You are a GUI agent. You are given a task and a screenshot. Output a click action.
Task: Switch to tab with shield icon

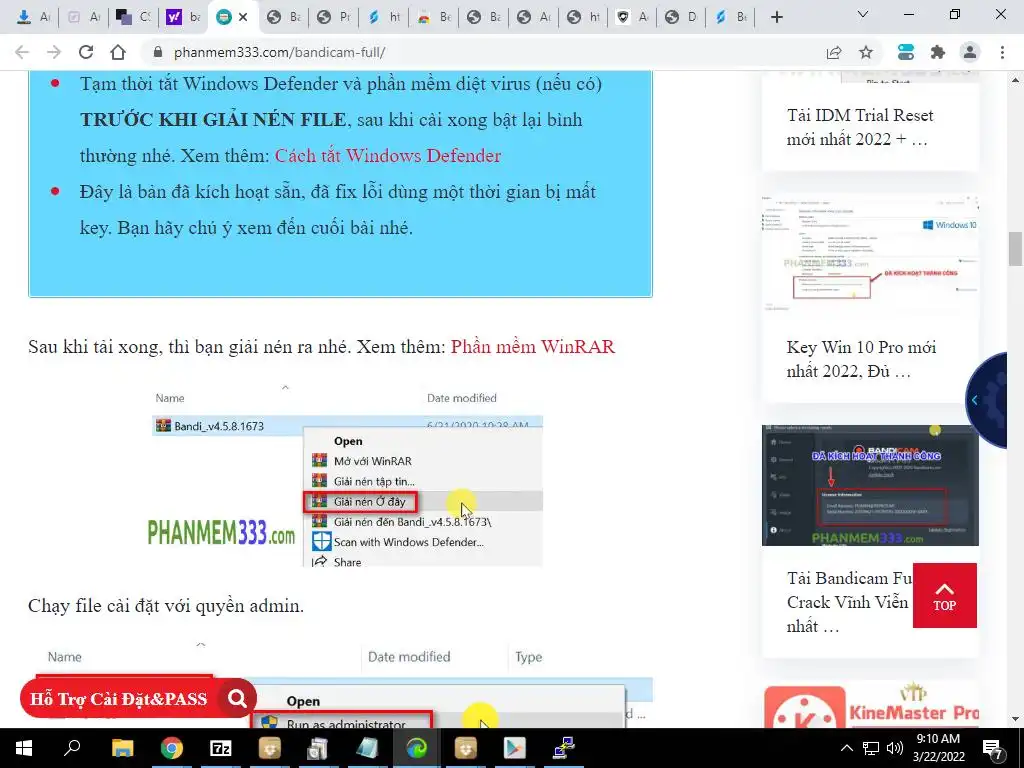pos(632,17)
